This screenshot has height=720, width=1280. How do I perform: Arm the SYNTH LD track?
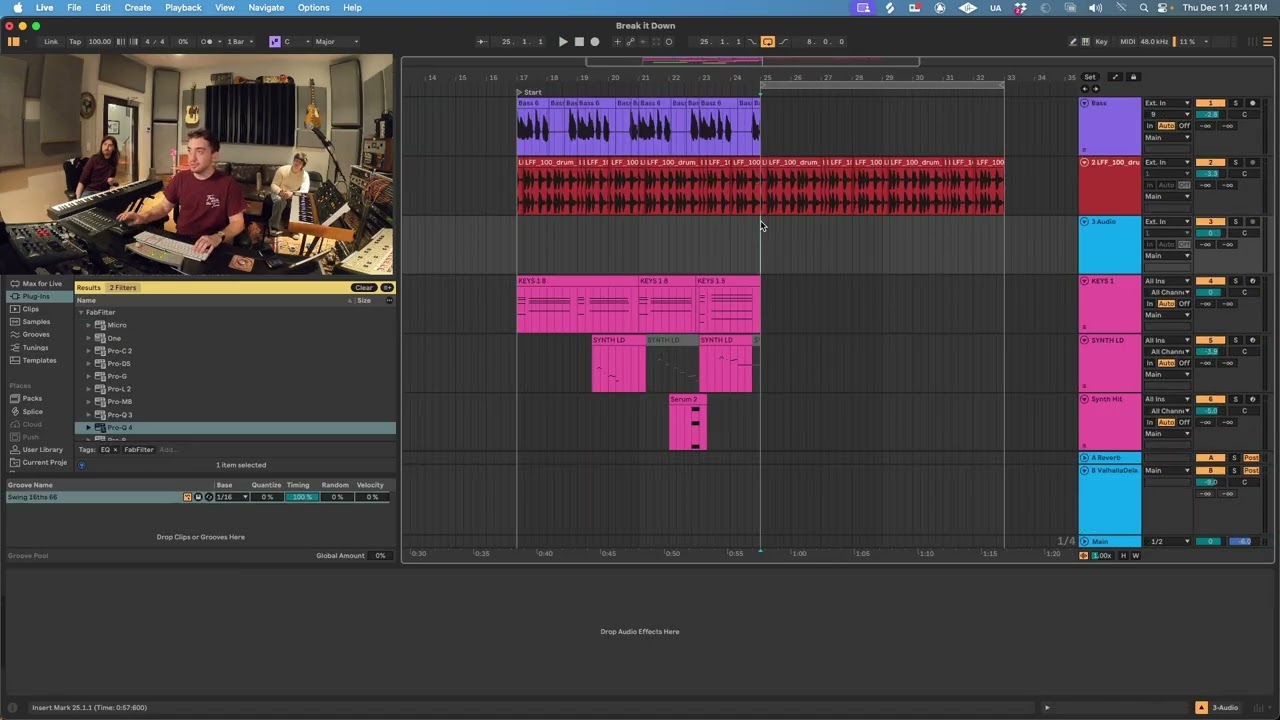[x=1252, y=340]
